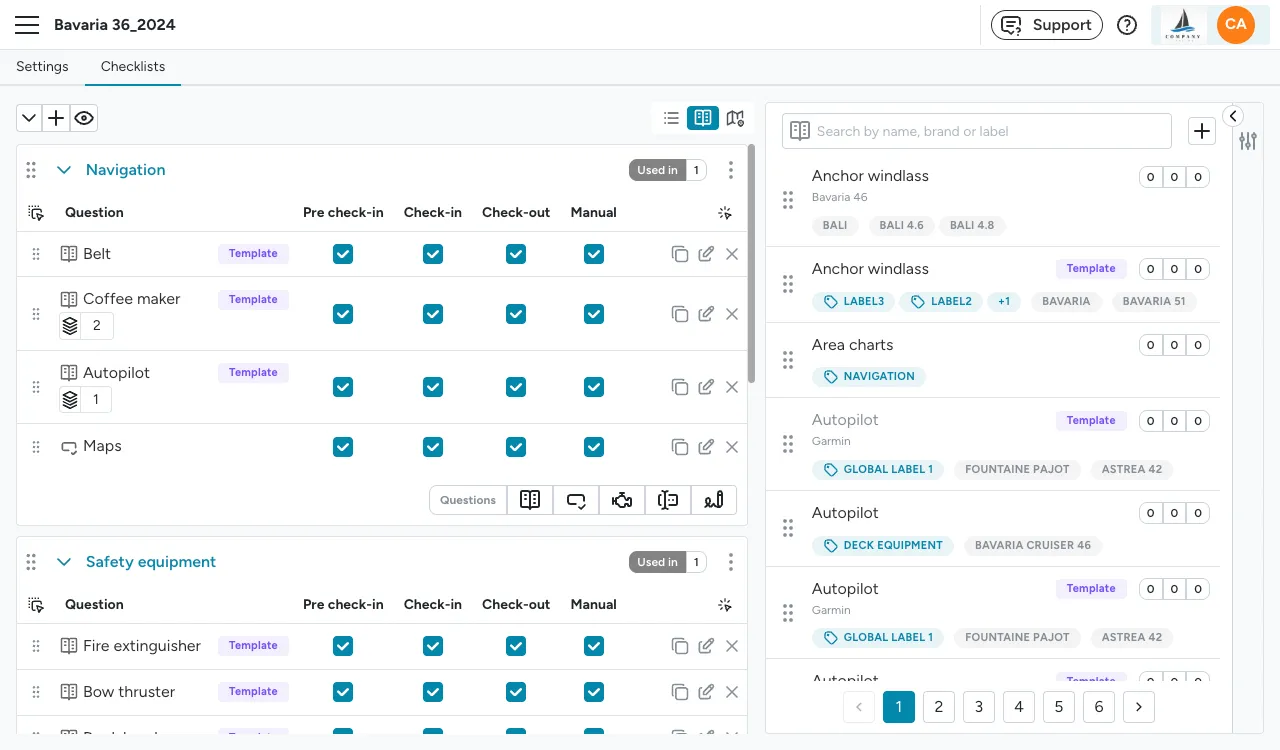Add engine question type icon
This screenshot has width=1280, height=750.
click(x=622, y=500)
